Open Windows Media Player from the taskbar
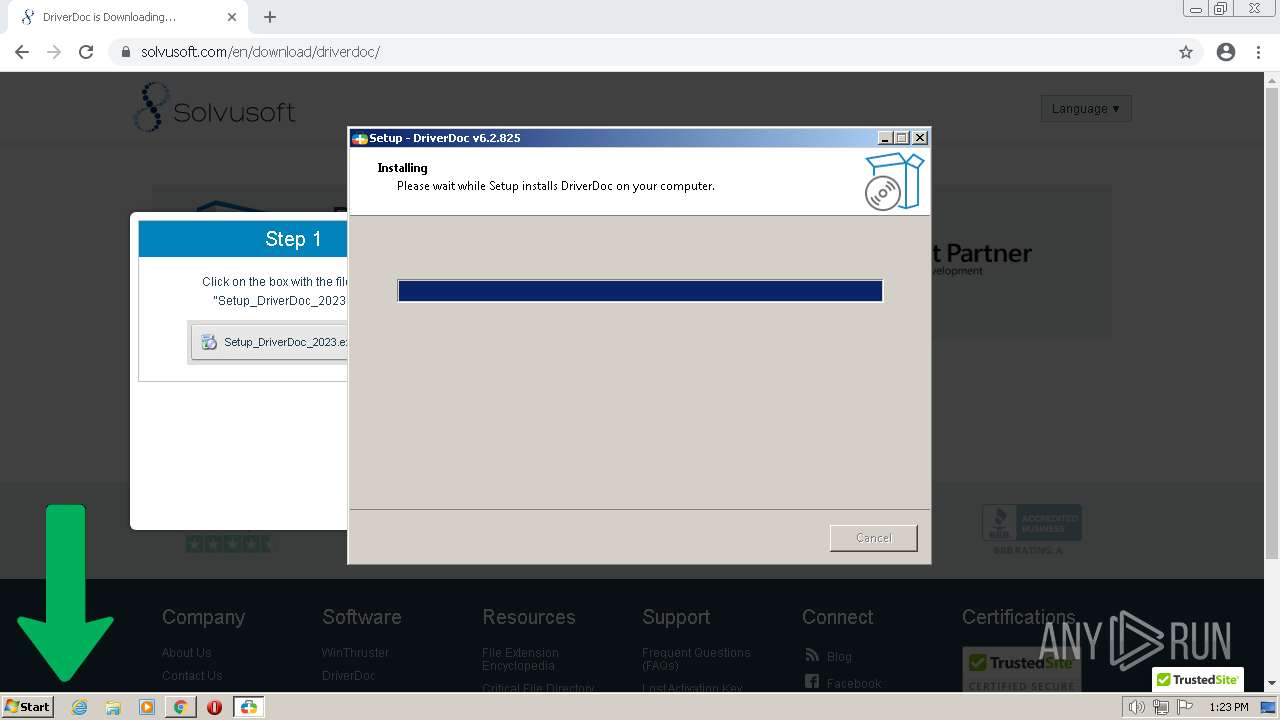The image size is (1280, 720). pyautogui.click(x=147, y=707)
